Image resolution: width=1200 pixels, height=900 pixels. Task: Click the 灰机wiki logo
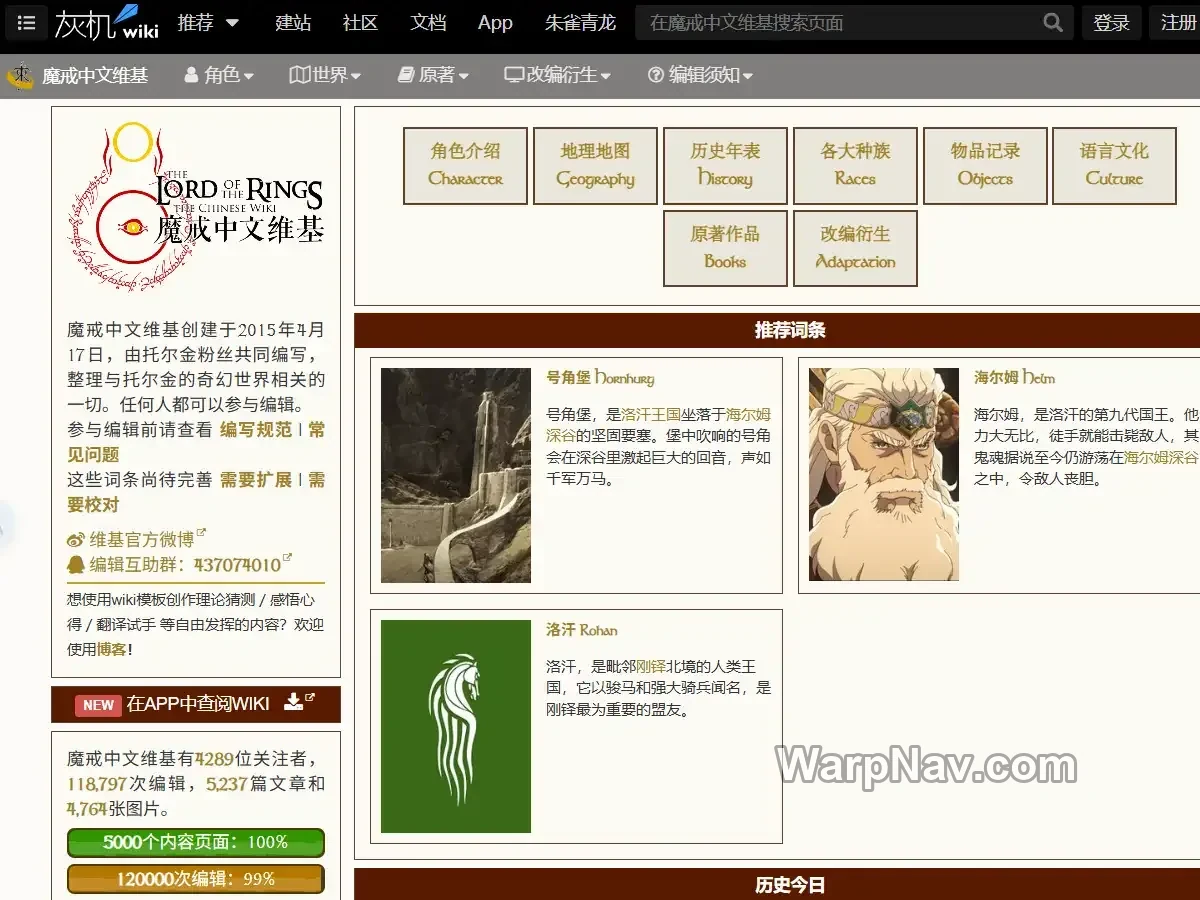(107, 22)
